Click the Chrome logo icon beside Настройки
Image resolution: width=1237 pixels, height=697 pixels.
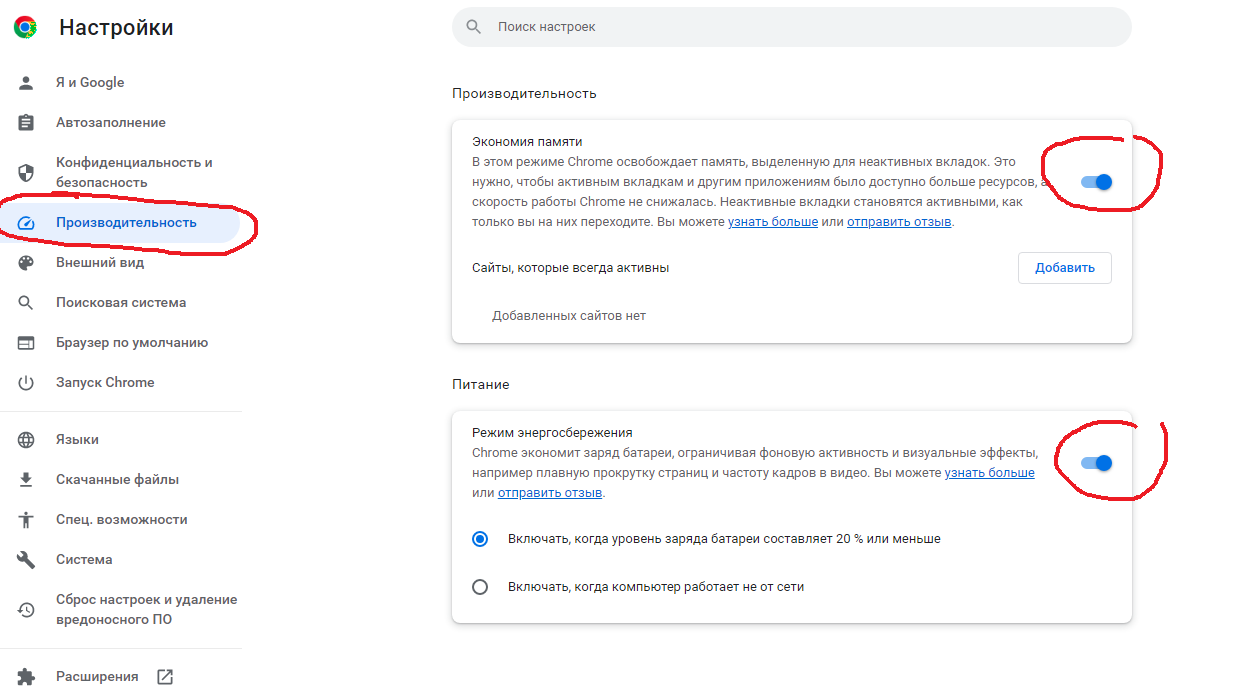pos(26,28)
